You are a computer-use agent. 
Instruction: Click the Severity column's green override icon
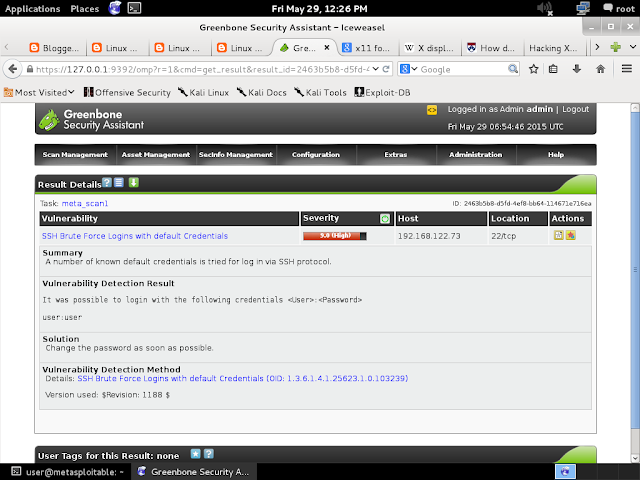pos(384,219)
